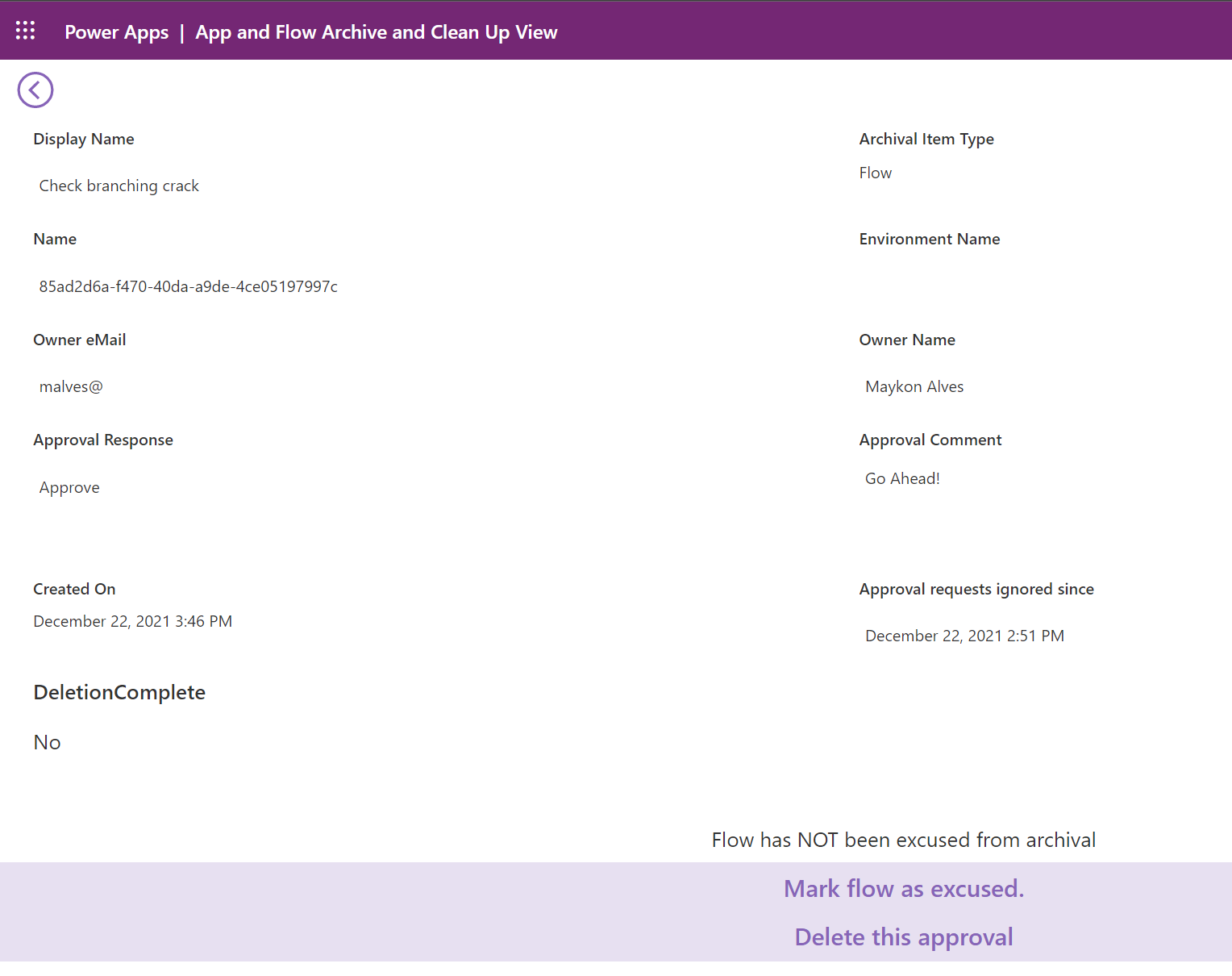Click the Delete this approval button
This screenshot has width=1232, height=976.
pos(903,936)
